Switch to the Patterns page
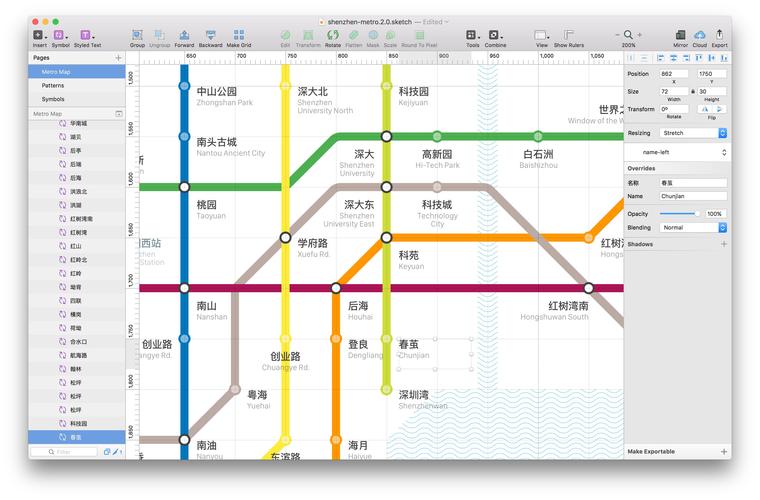The image size is (760, 500). pos(77,85)
